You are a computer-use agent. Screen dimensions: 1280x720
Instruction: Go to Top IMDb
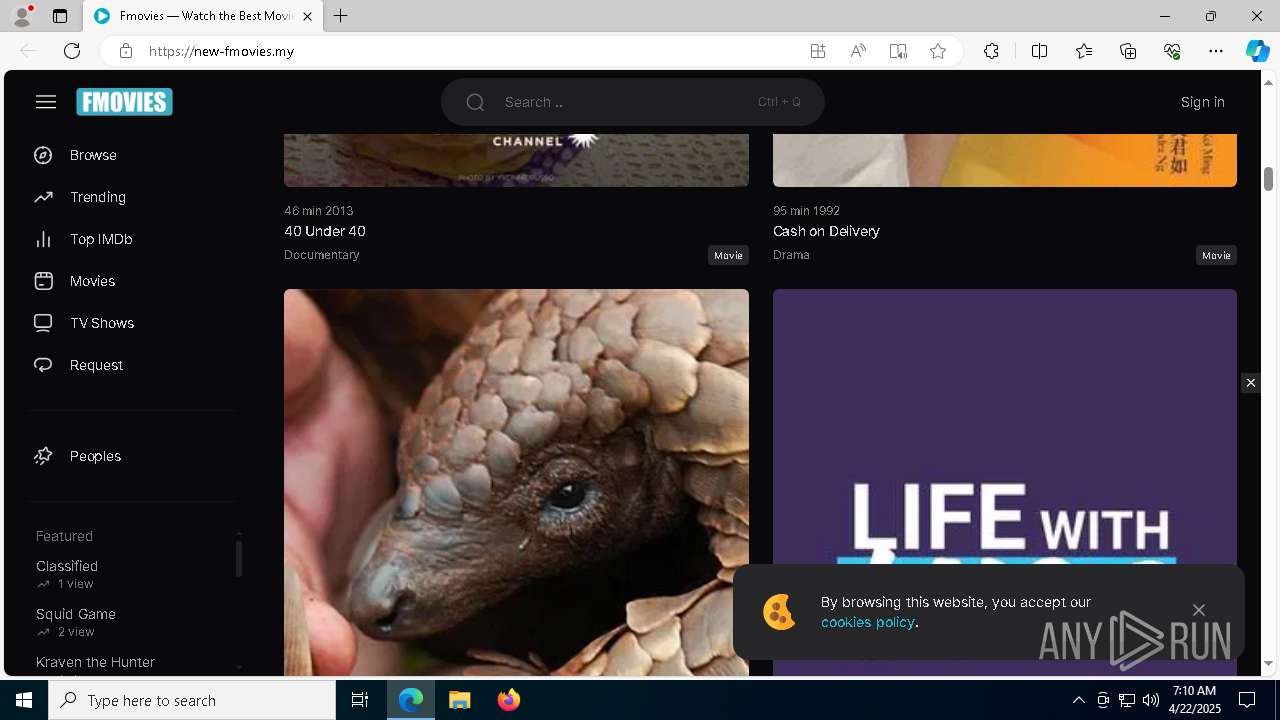(x=101, y=239)
